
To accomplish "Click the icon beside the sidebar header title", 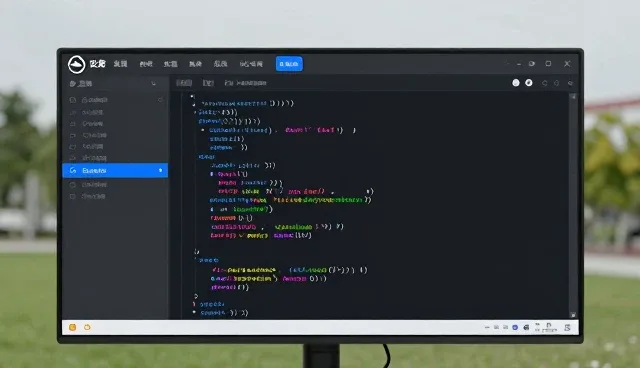I will coord(73,84).
